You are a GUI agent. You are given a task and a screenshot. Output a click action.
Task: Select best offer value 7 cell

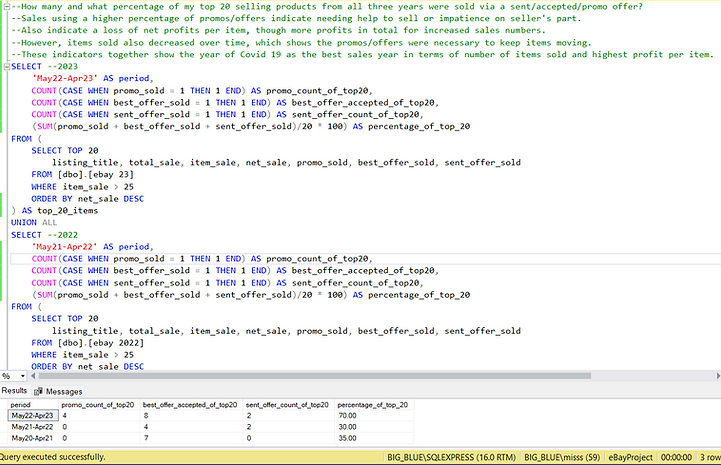pyautogui.click(x=191, y=438)
